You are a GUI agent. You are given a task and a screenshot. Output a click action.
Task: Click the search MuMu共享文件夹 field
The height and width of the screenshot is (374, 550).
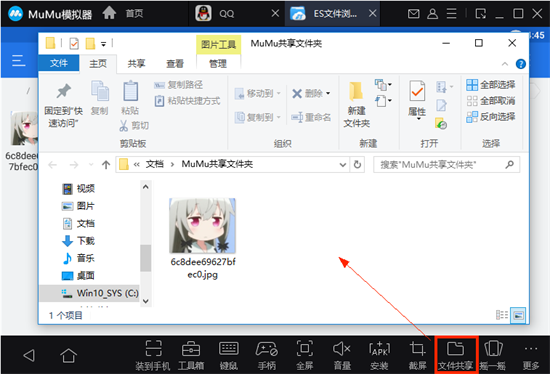(x=446, y=165)
